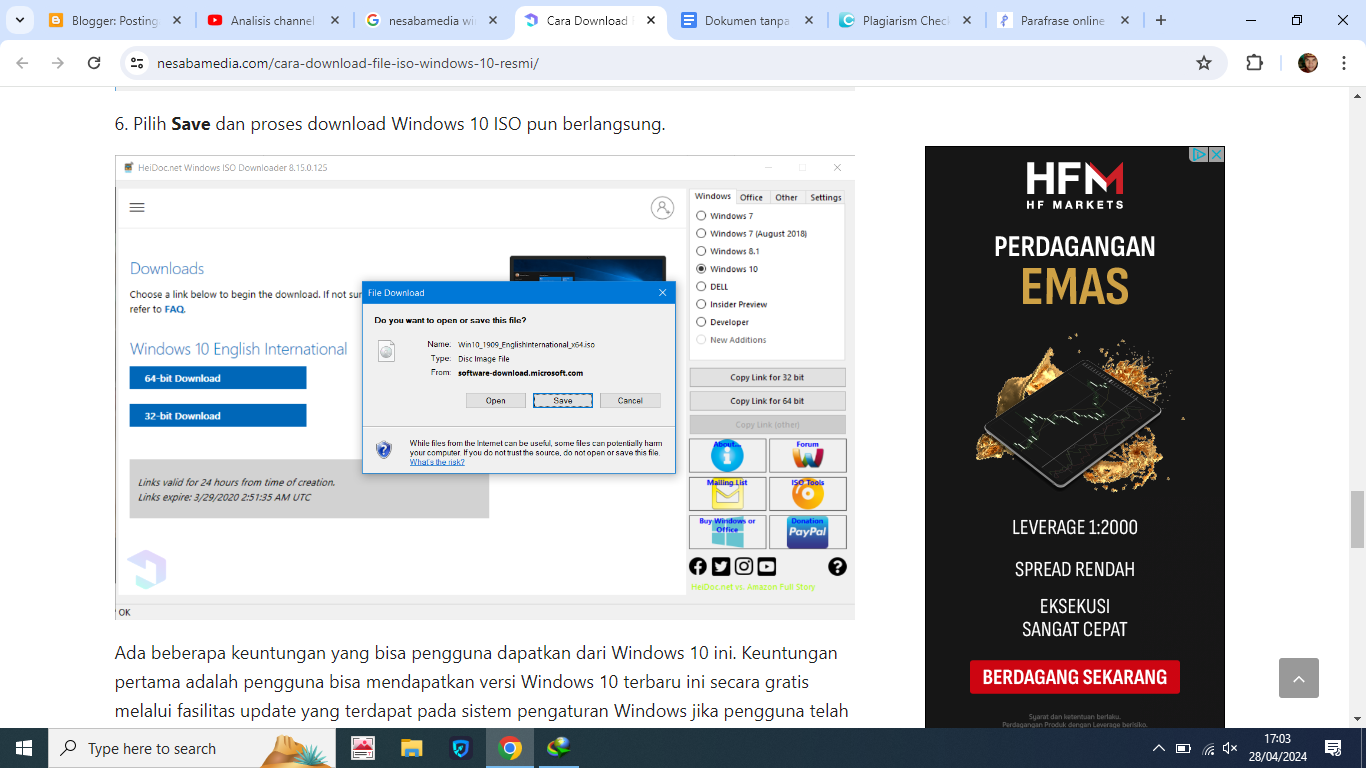
Task: Select the DELL radio option
Action: [701, 286]
